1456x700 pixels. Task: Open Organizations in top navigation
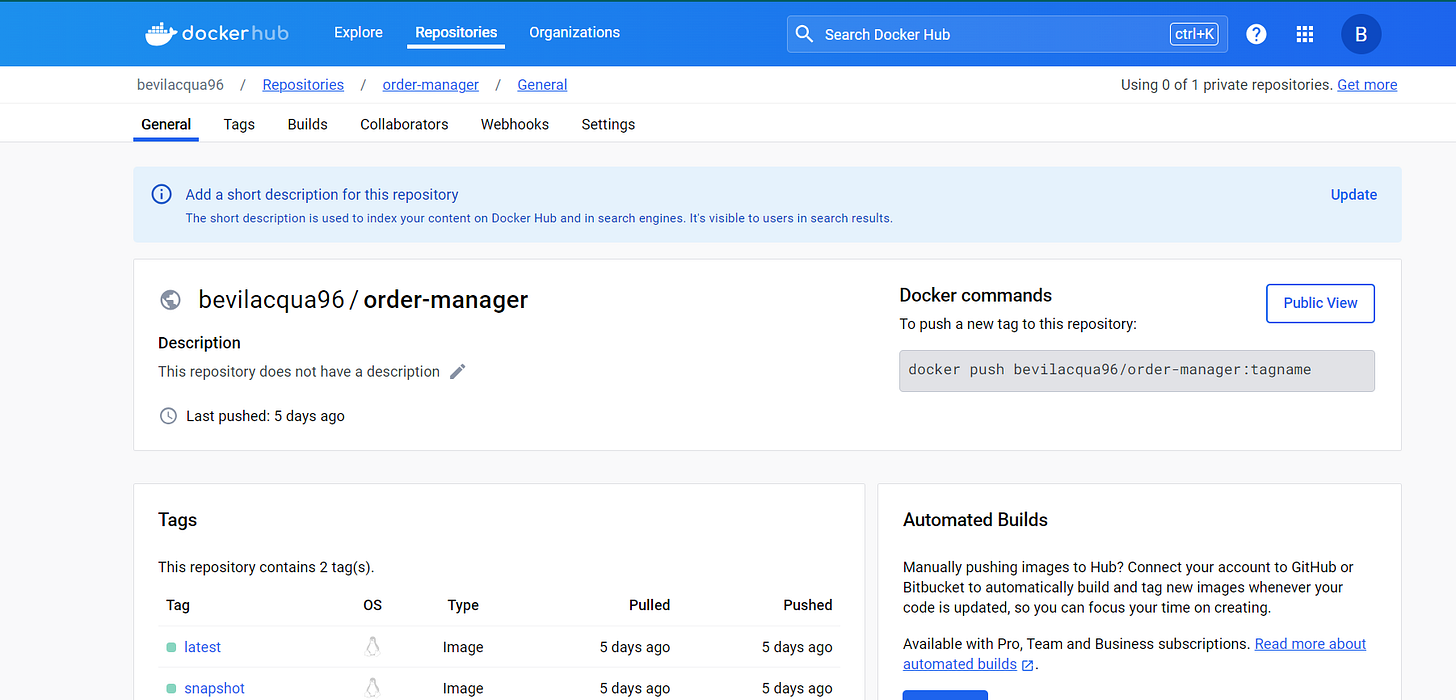574,32
